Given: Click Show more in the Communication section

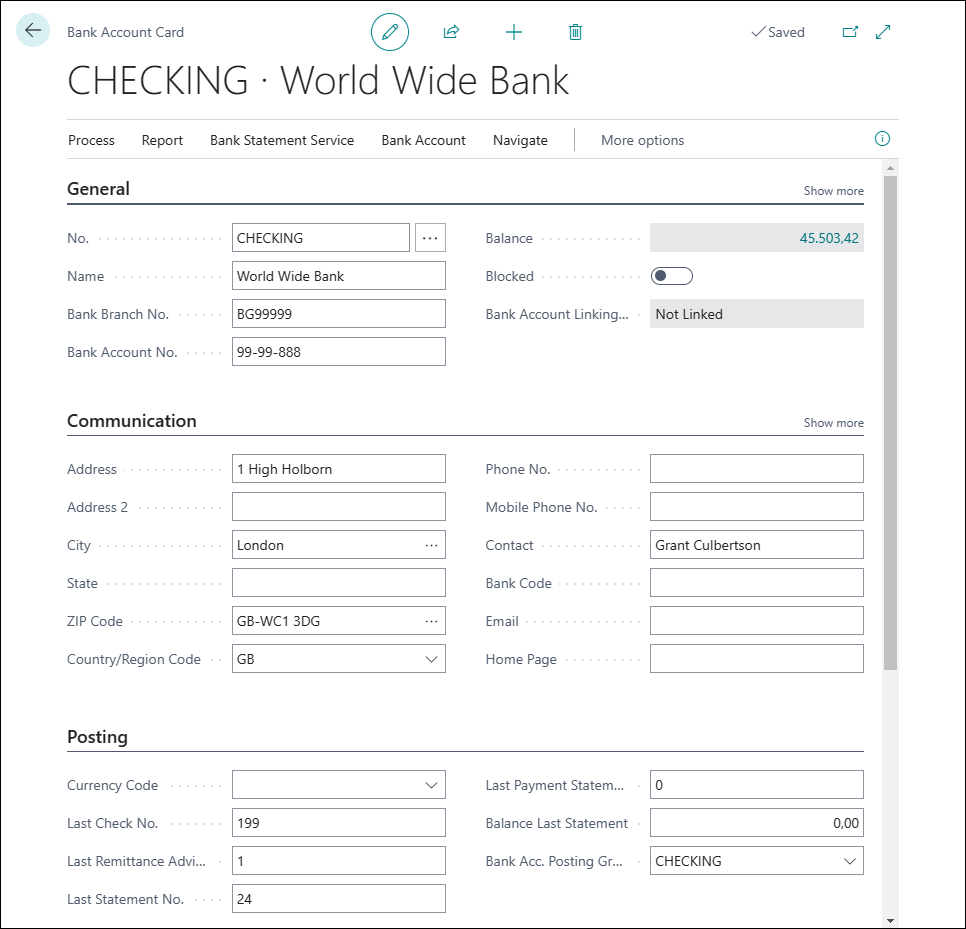Looking at the screenshot, I should 833,422.
